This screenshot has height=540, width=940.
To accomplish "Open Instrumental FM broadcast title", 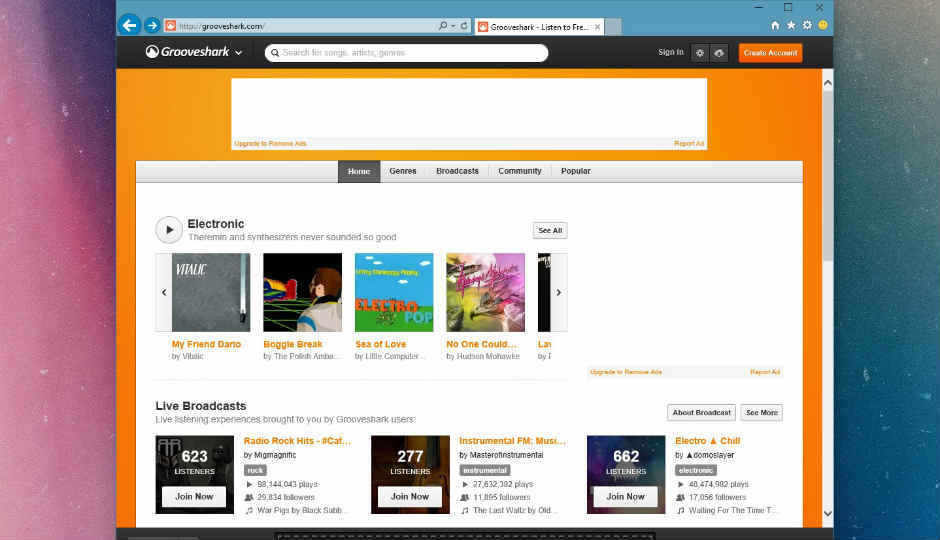I will tap(513, 441).
